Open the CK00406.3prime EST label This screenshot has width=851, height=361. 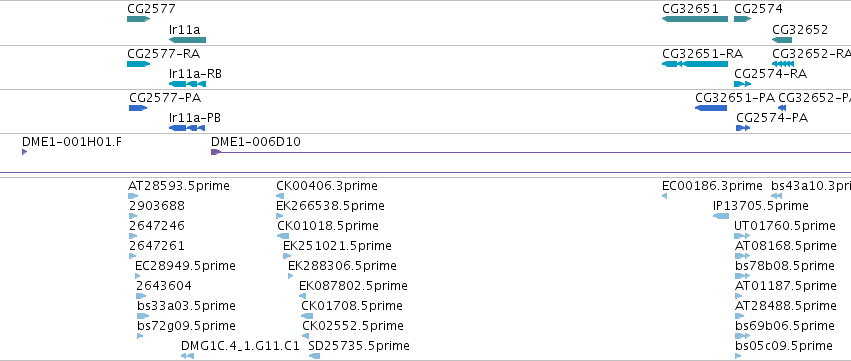327,186
